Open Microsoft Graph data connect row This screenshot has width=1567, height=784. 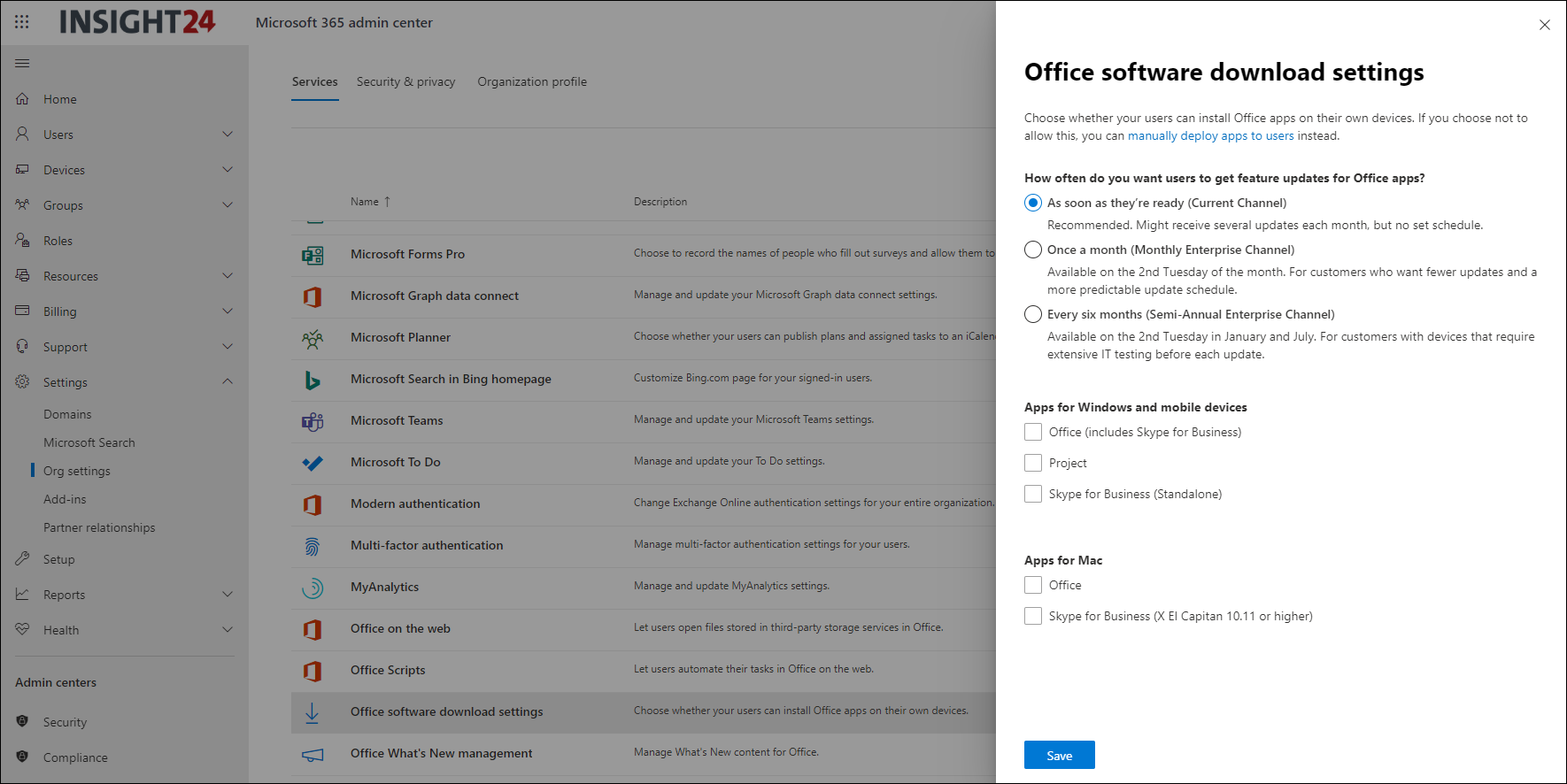coord(644,296)
